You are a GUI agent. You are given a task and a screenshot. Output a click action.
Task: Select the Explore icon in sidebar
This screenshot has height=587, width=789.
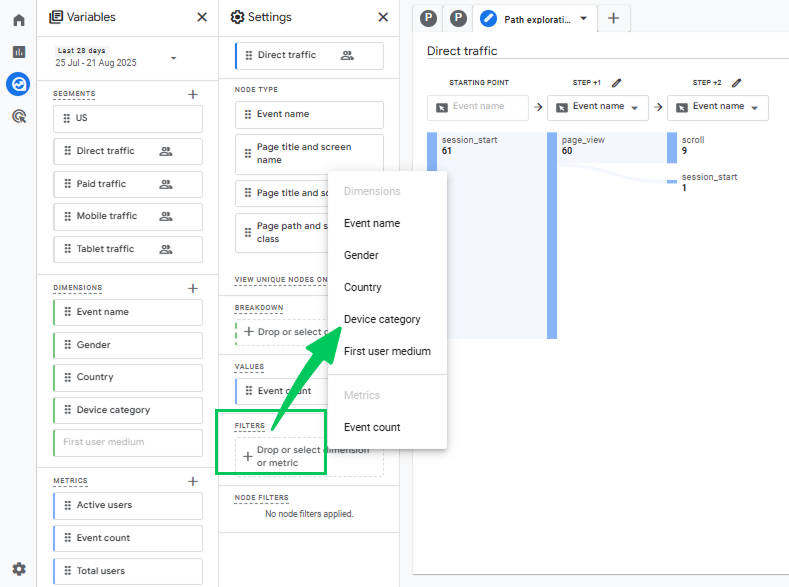(x=18, y=84)
